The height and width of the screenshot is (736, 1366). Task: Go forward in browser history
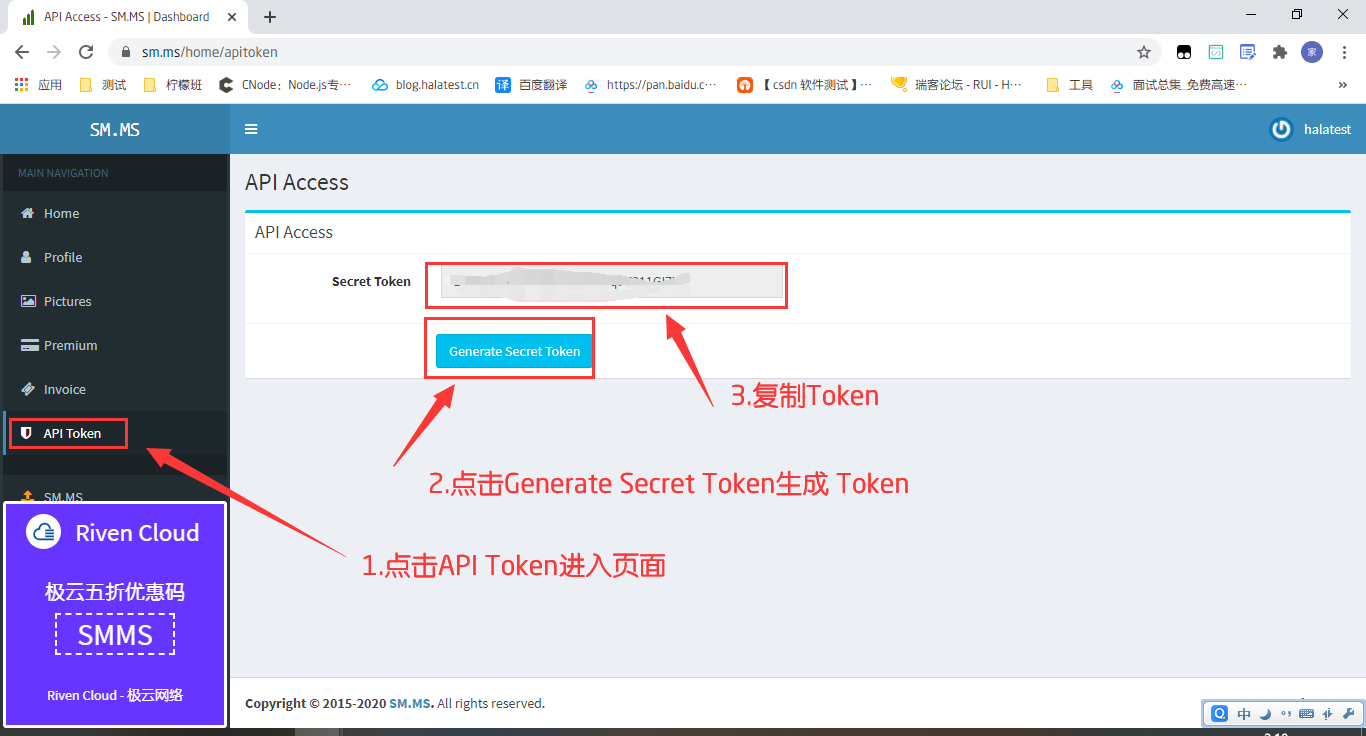click(x=54, y=52)
